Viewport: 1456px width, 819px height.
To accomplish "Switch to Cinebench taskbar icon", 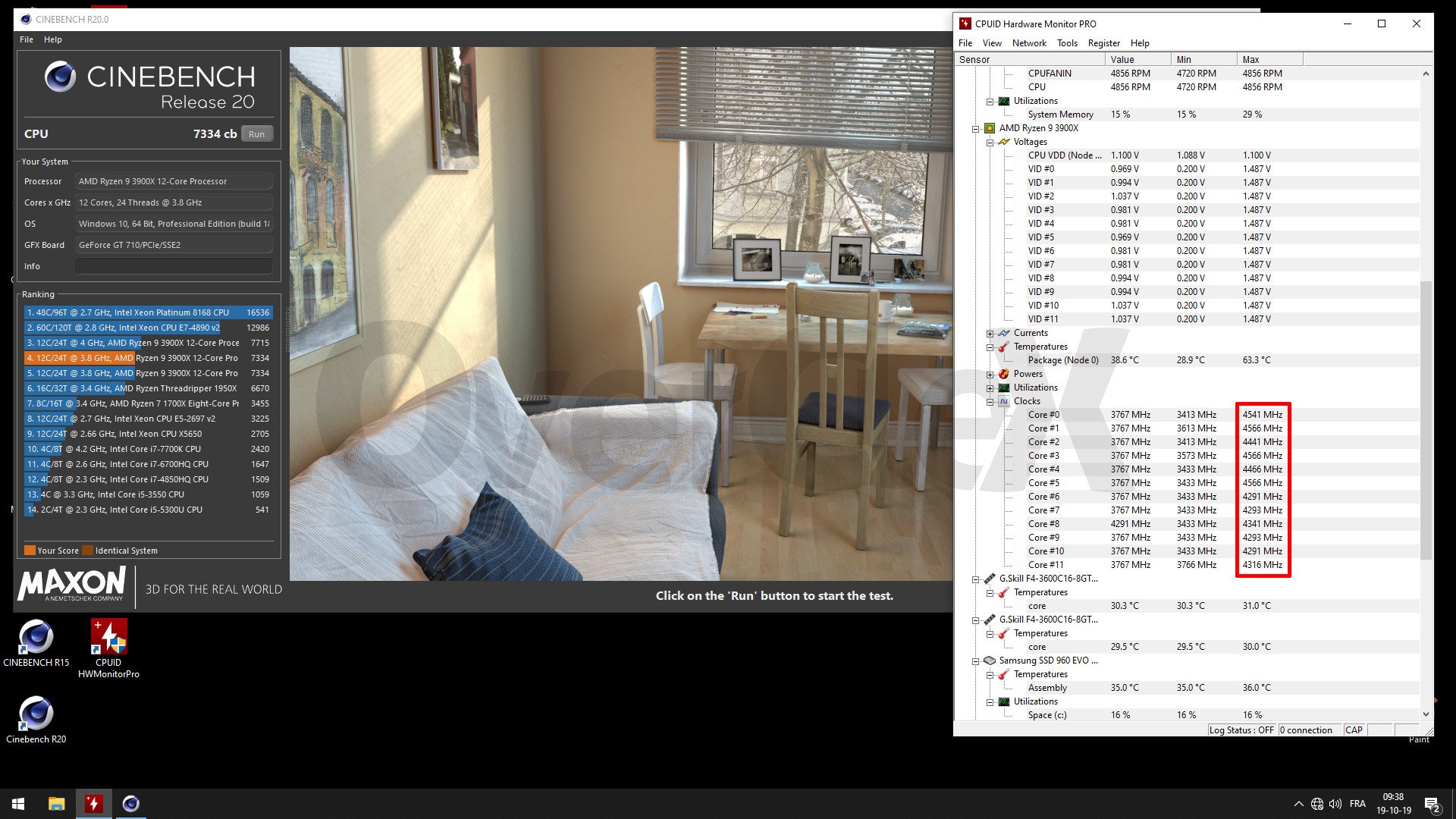I will [x=130, y=804].
